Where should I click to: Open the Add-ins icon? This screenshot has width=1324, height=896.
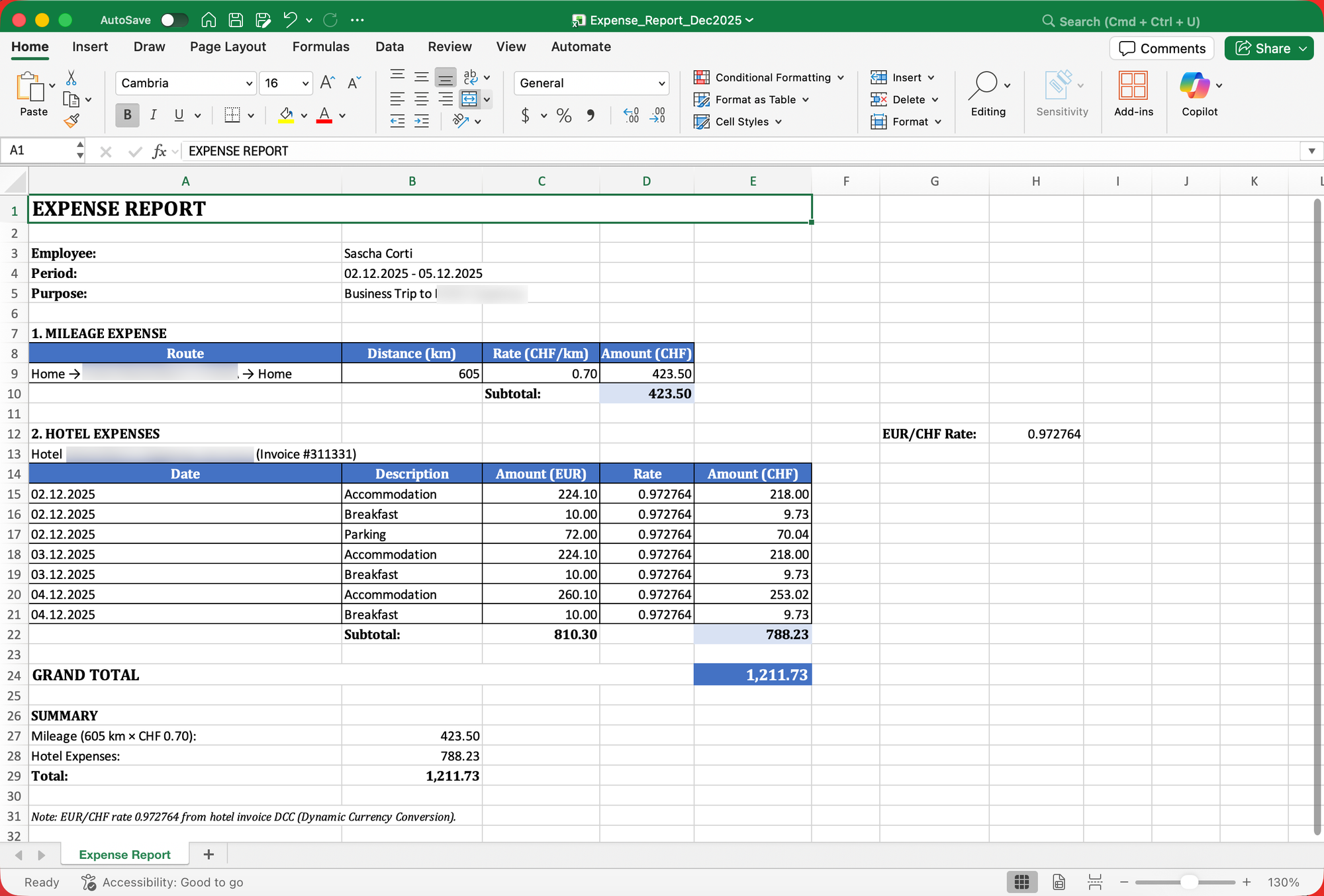[1133, 86]
